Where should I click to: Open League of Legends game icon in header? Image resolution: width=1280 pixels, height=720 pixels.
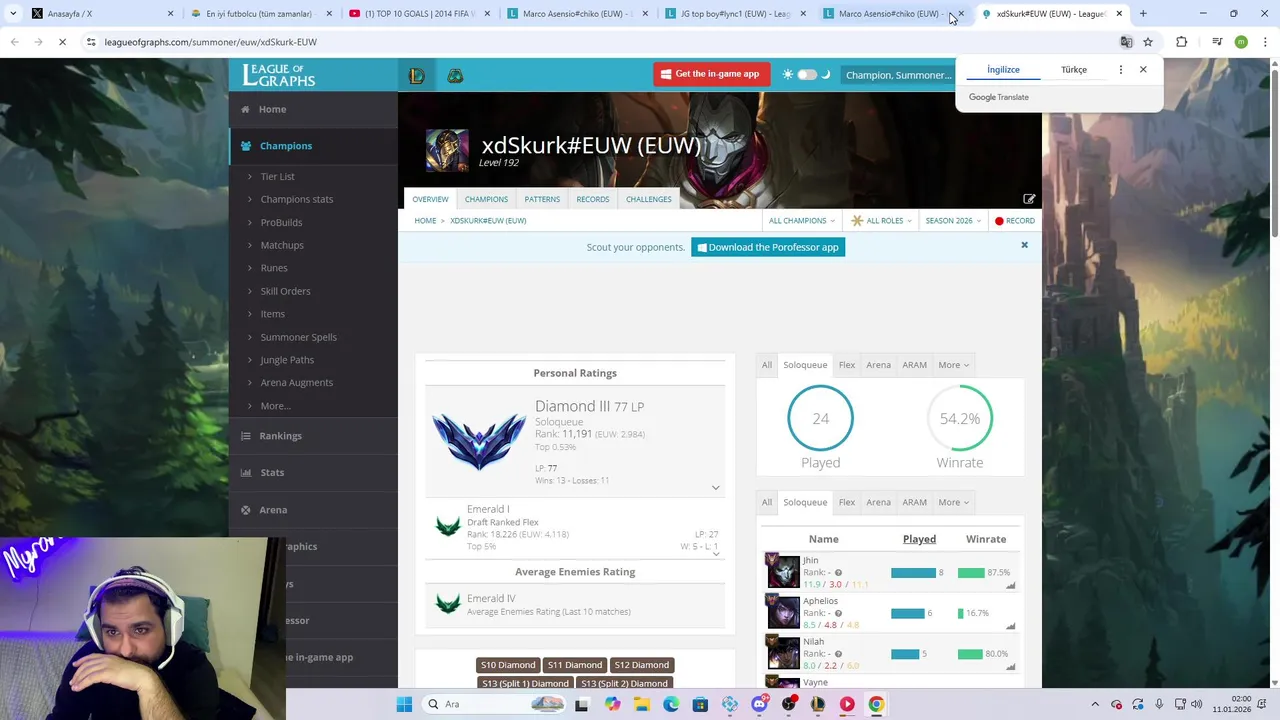(x=417, y=76)
